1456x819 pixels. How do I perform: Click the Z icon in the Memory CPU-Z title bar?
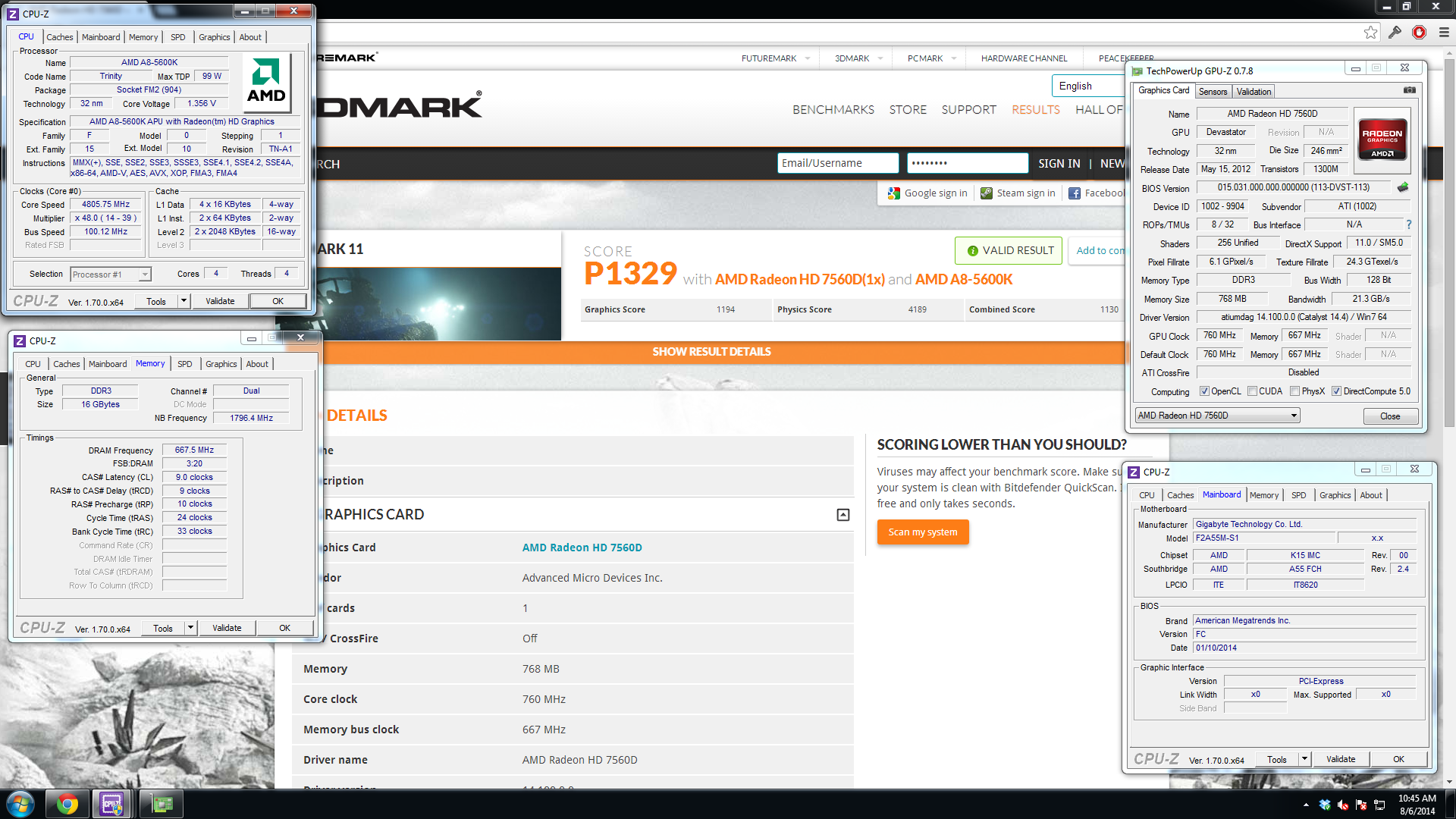coord(20,341)
